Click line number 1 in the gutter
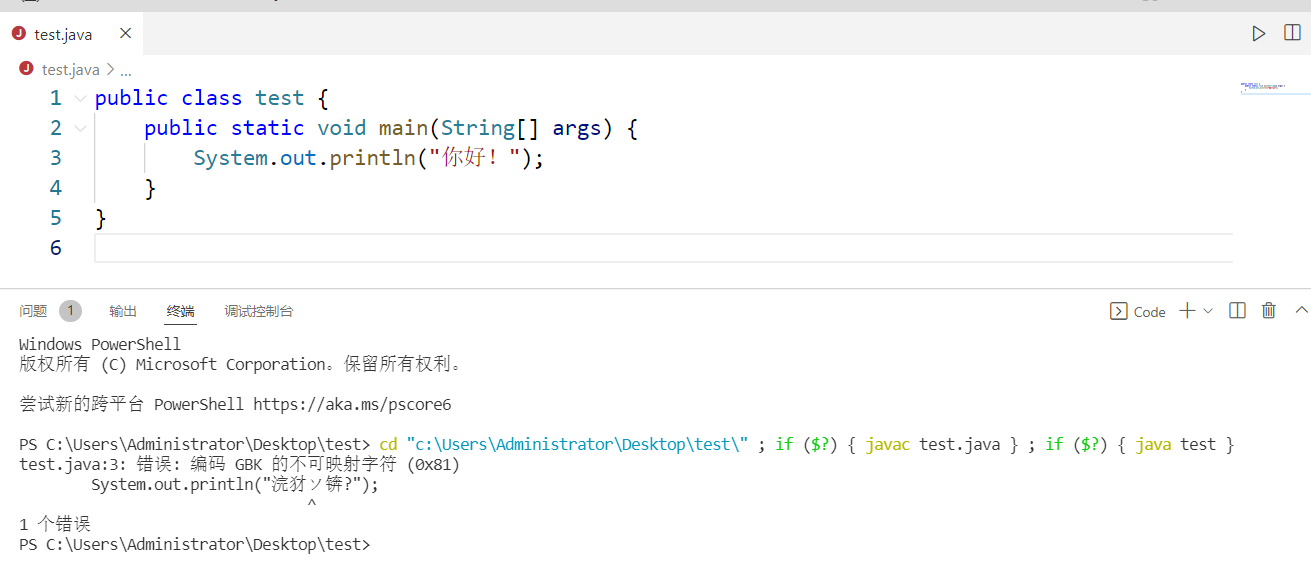 pyautogui.click(x=56, y=98)
